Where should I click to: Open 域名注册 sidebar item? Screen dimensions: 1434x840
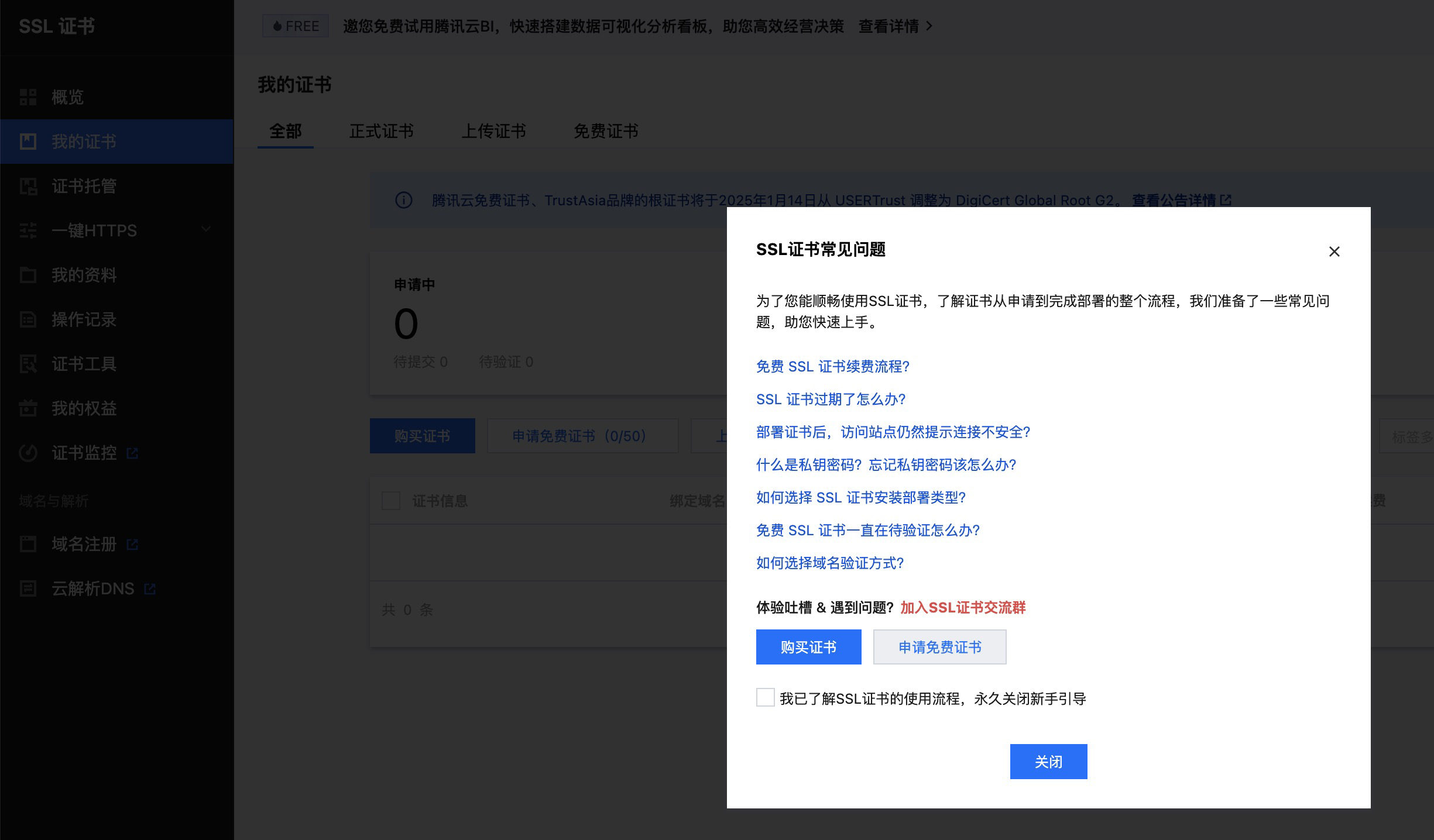84,544
